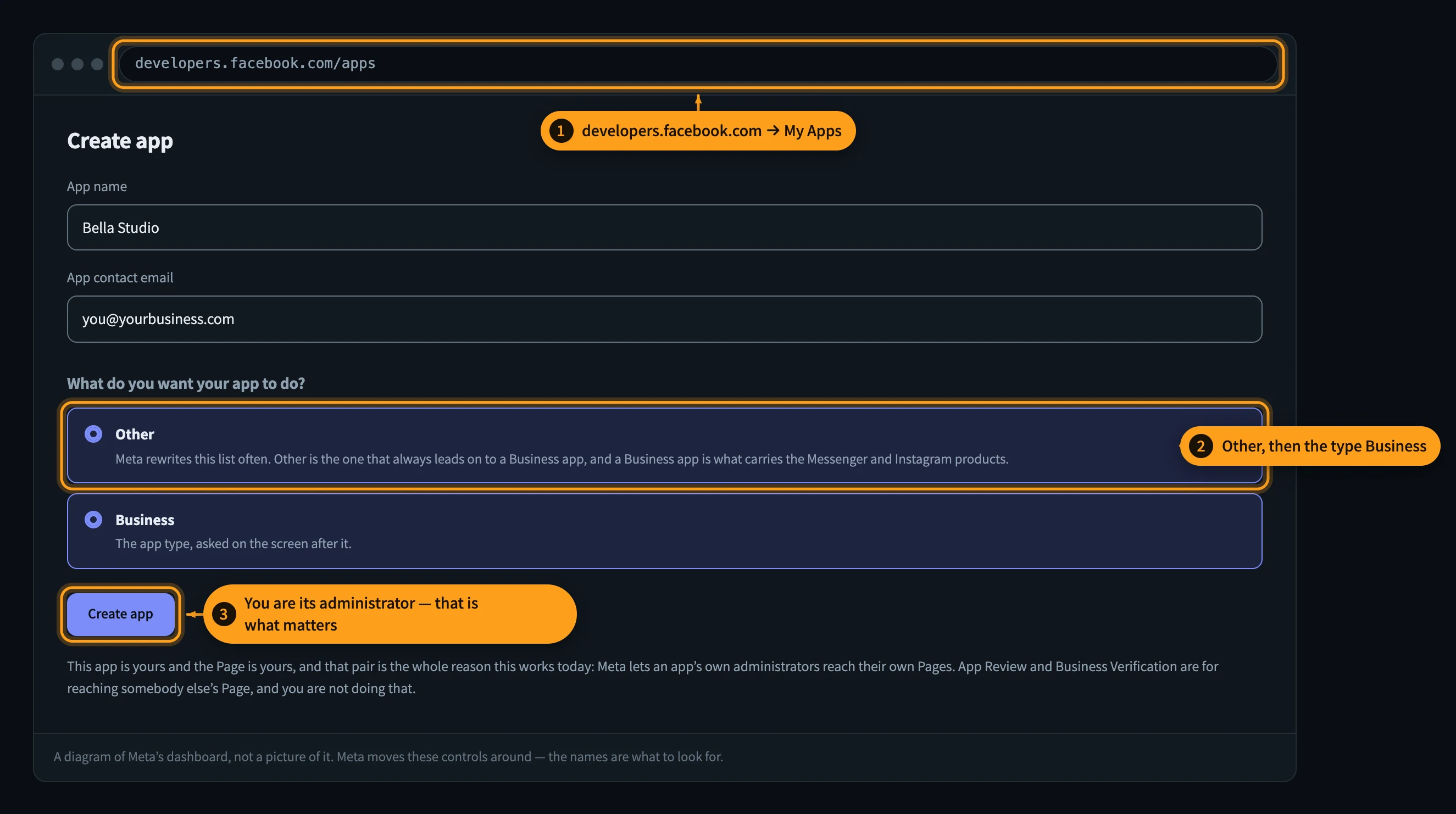Click the "A diagram of Meta's dashboard" footer note
1456x814 pixels.
388,757
